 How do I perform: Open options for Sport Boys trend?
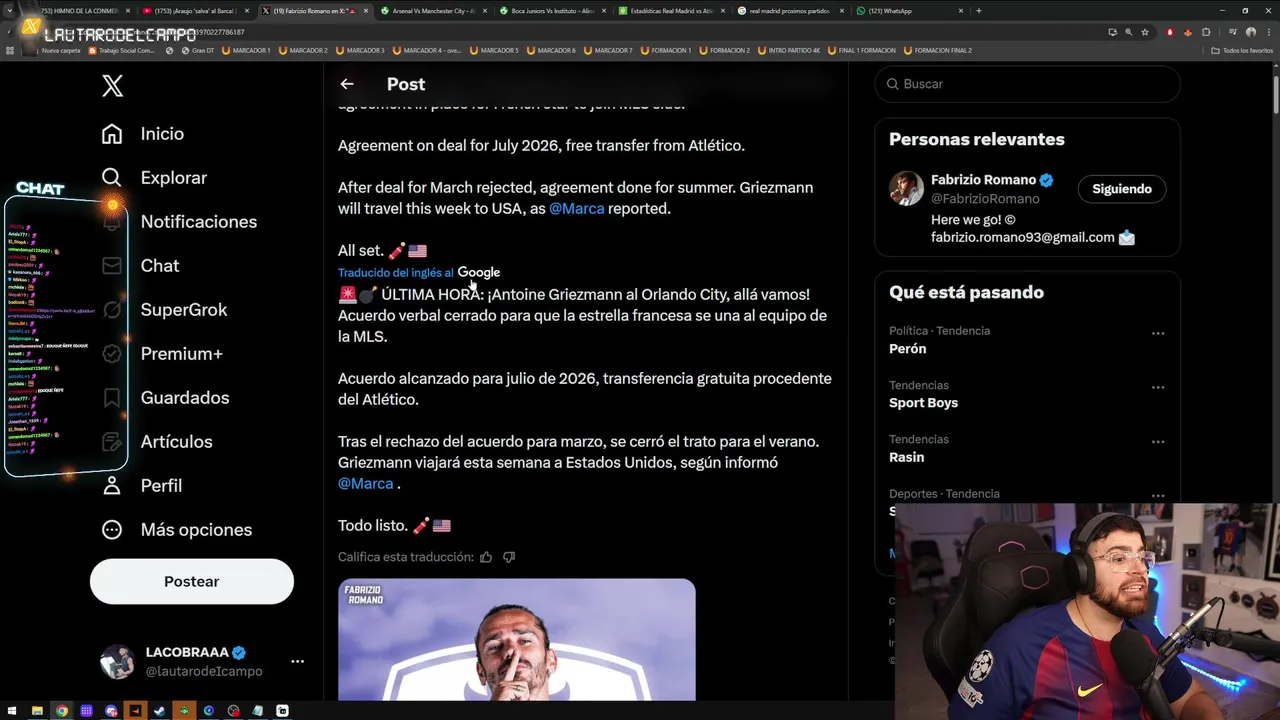coord(1157,388)
